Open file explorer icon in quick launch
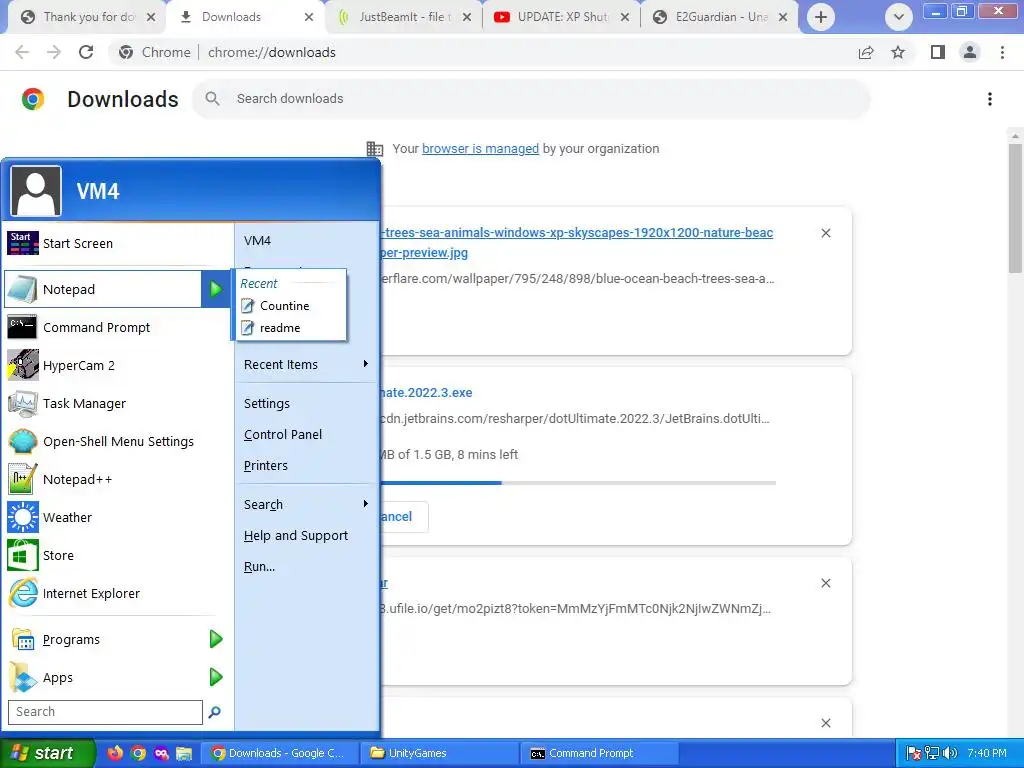The width and height of the screenshot is (1024, 768). pos(184,753)
